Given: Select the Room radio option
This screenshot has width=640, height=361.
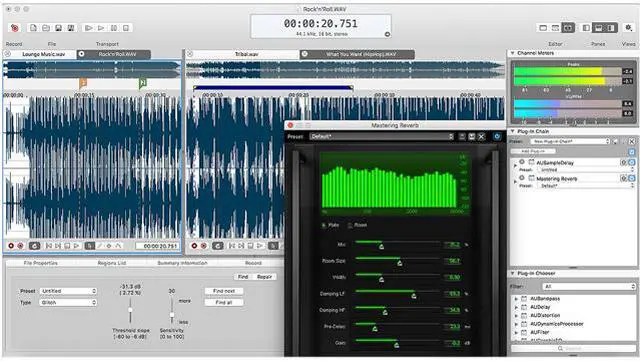Looking at the screenshot, I should tap(350, 225).
